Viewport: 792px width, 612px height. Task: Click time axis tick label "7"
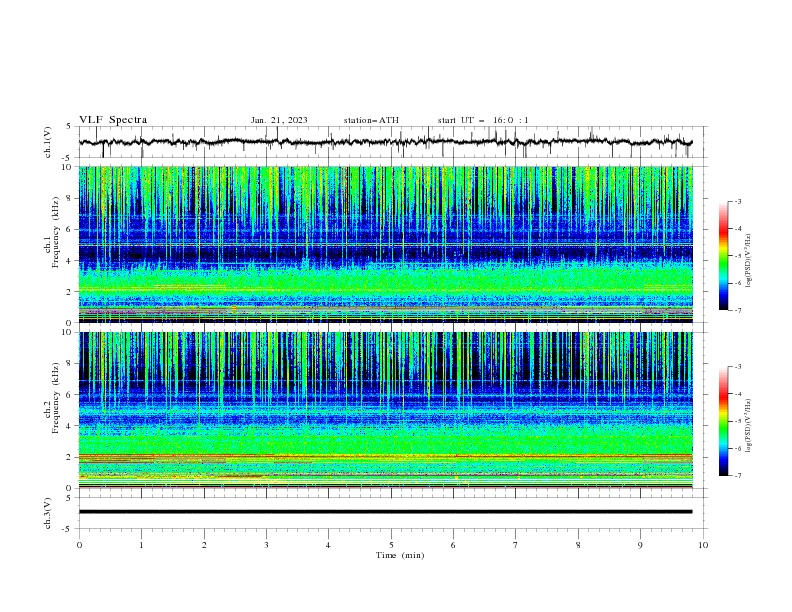[x=516, y=545]
